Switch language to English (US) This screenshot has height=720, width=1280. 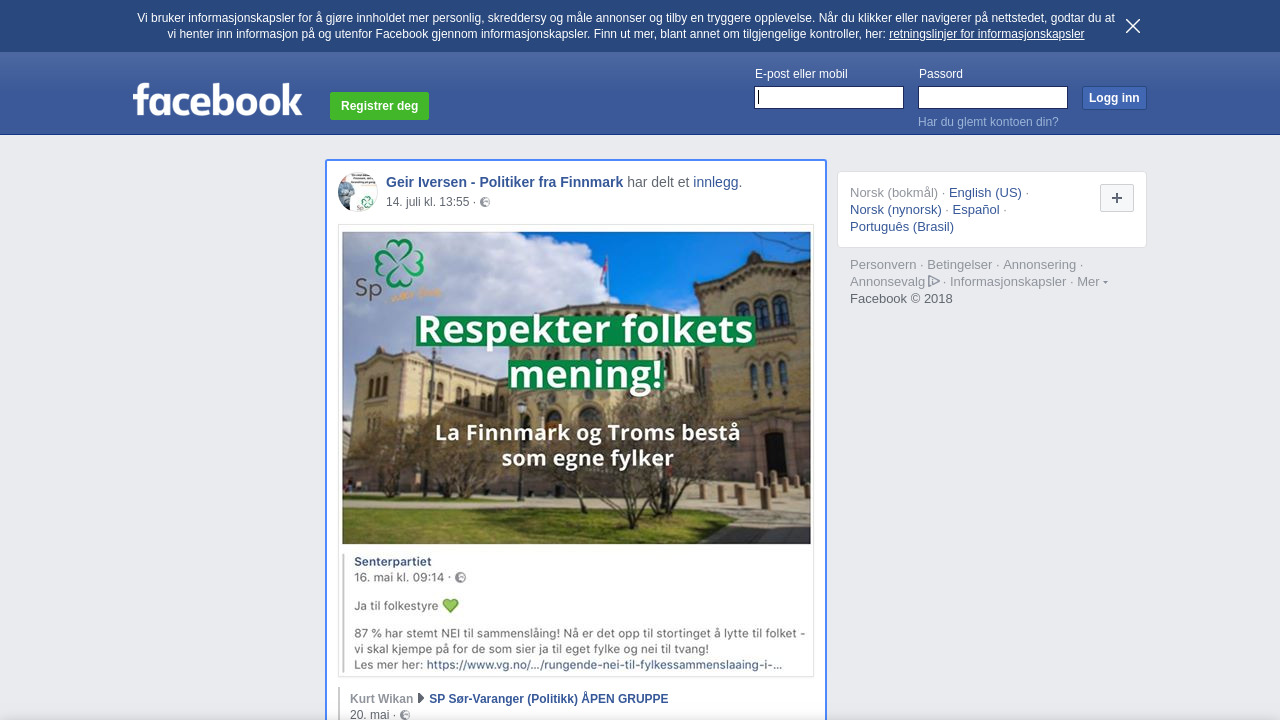(x=985, y=193)
